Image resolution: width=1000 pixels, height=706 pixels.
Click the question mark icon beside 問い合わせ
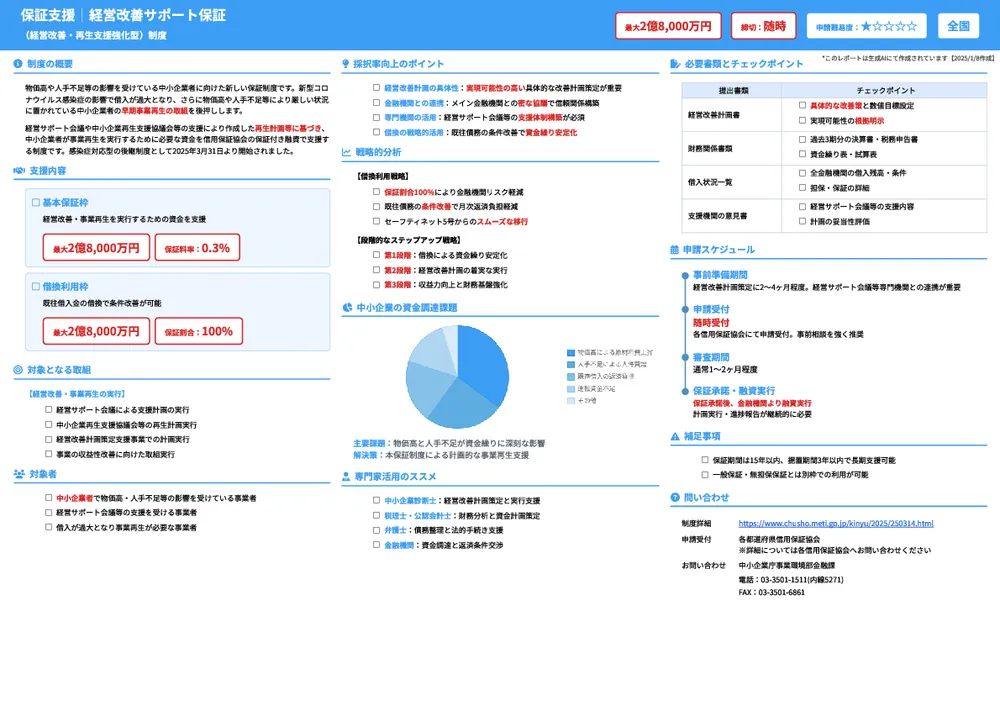click(675, 497)
